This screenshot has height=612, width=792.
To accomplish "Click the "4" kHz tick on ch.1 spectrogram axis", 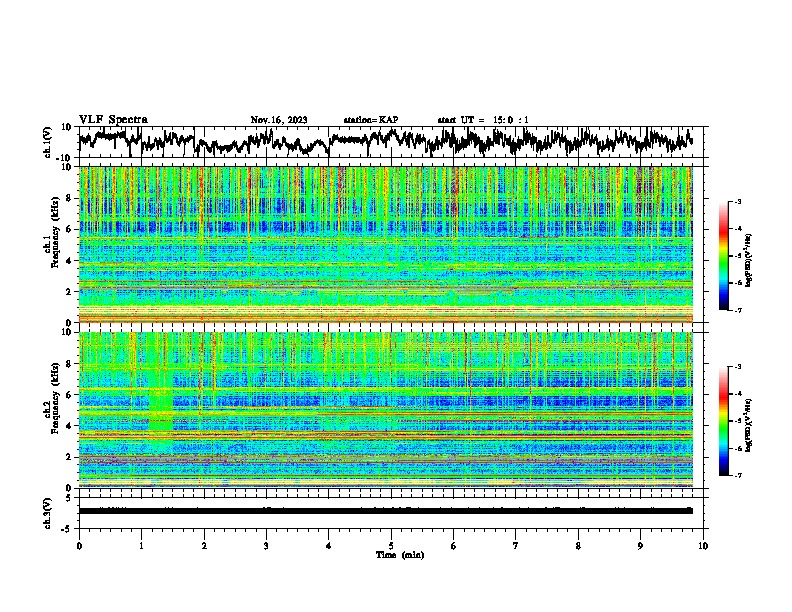I will 70,261.
